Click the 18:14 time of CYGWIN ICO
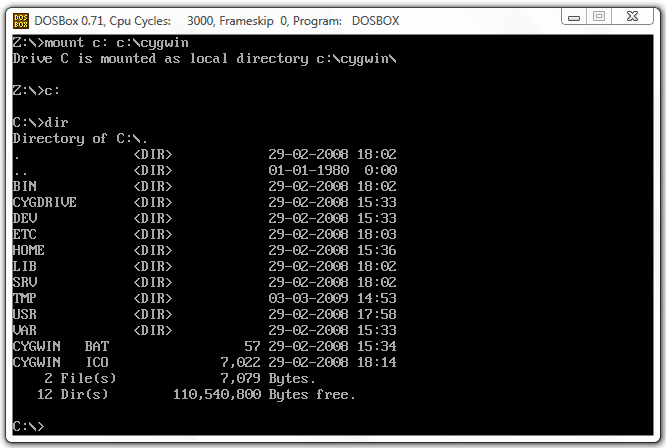The width and height of the screenshot is (666, 448). [377, 362]
